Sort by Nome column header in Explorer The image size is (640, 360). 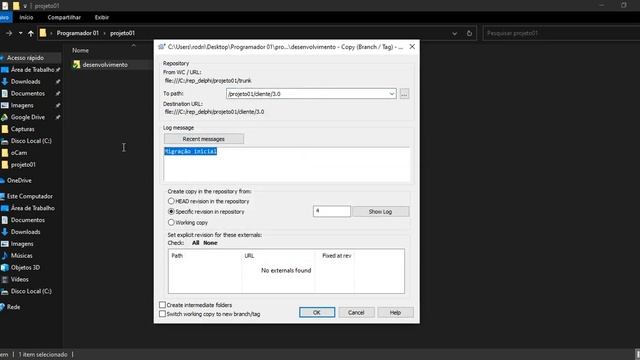tap(80, 50)
